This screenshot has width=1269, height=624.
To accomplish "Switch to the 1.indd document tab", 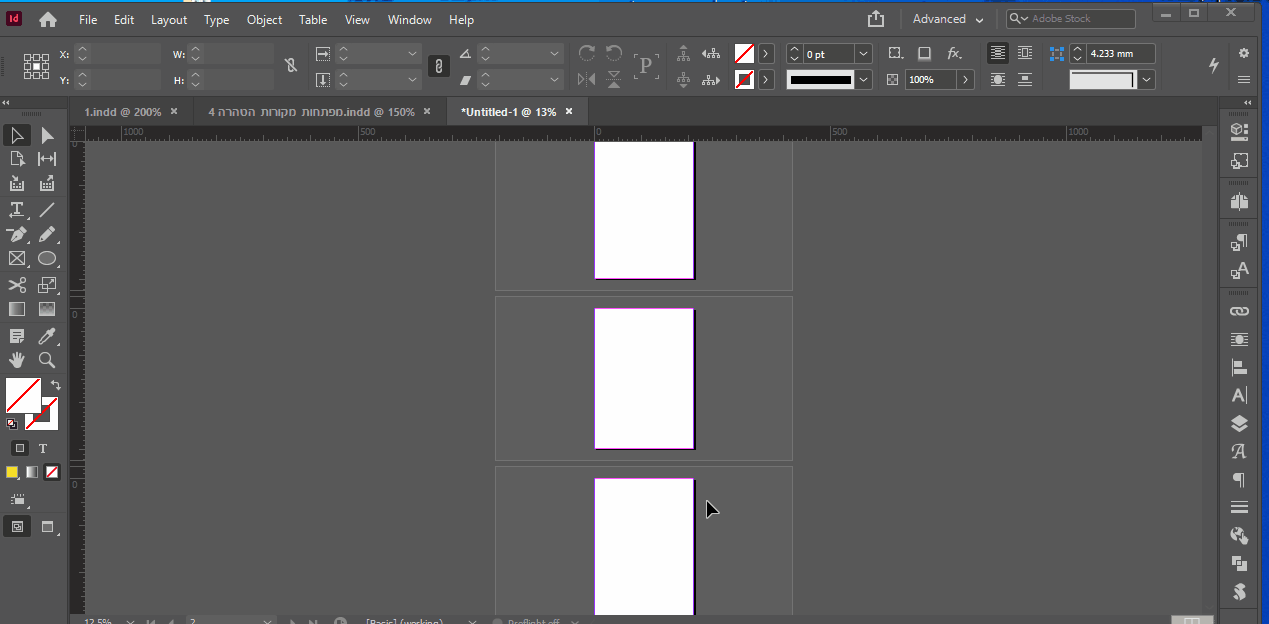I will (x=122, y=112).
